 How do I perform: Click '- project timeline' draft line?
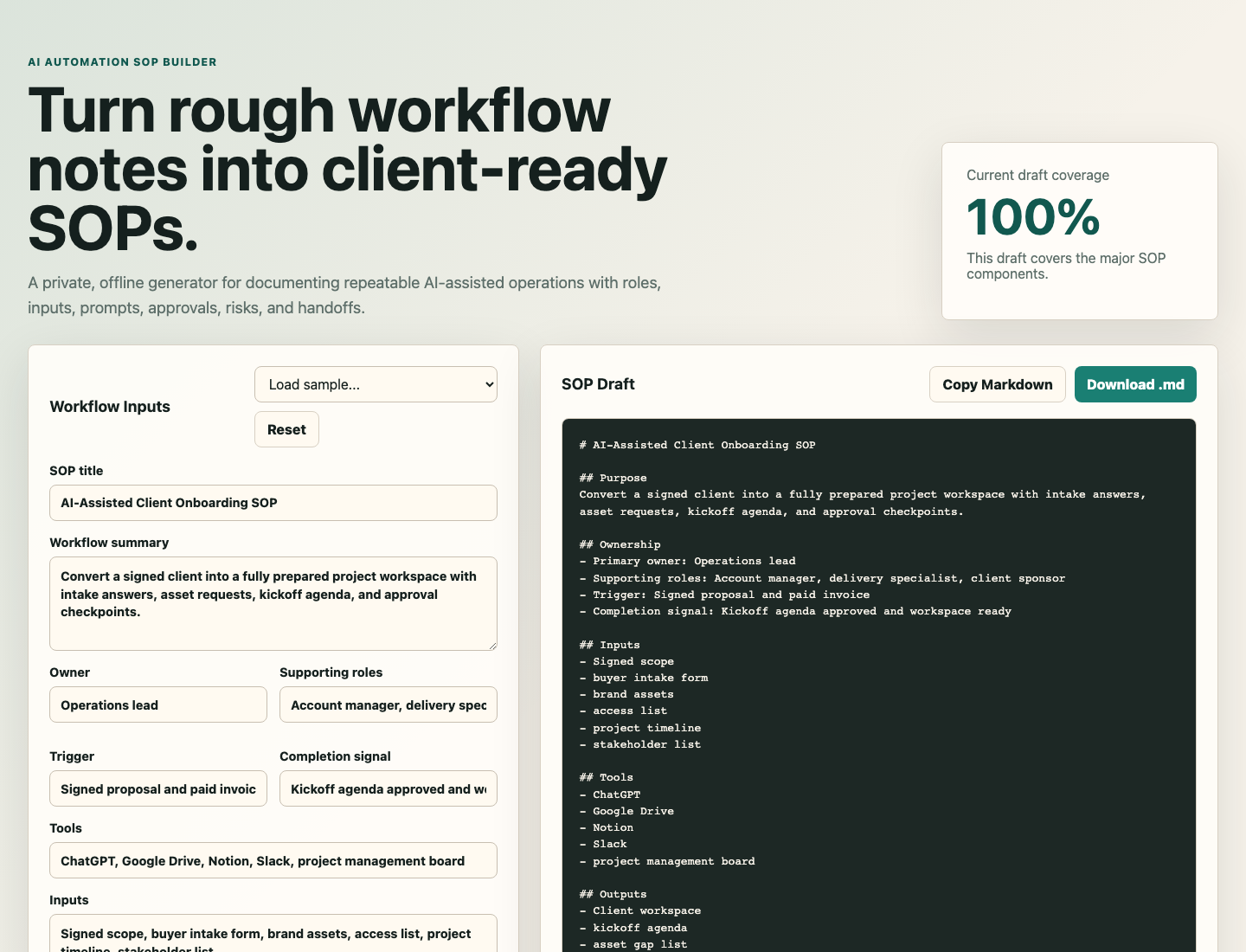(639, 728)
